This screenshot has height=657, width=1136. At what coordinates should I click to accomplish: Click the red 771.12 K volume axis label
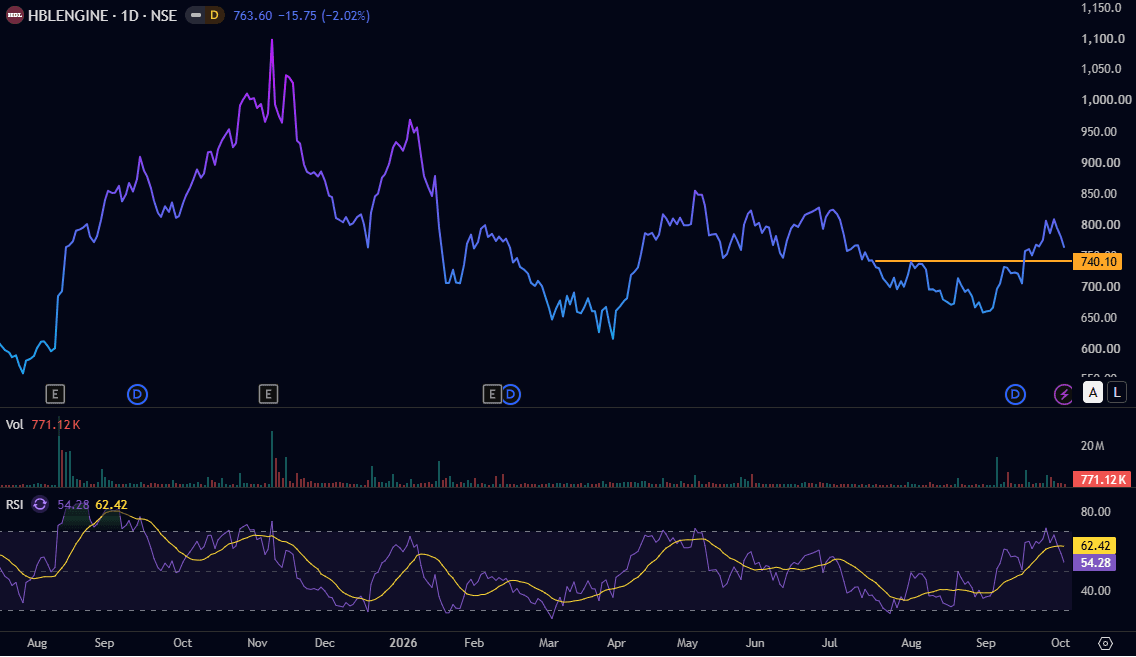point(1102,480)
